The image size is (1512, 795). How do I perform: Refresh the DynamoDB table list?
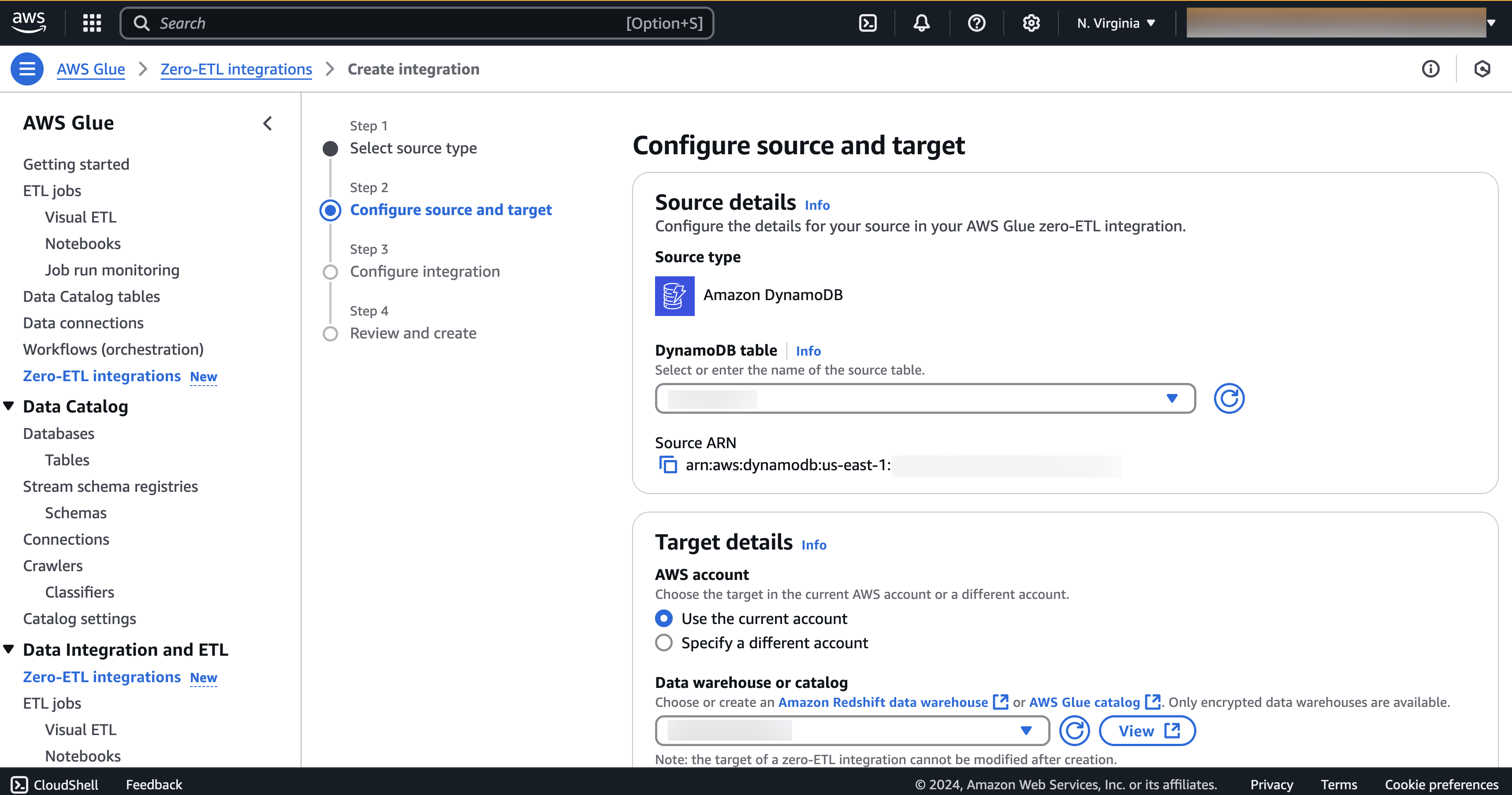point(1229,398)
